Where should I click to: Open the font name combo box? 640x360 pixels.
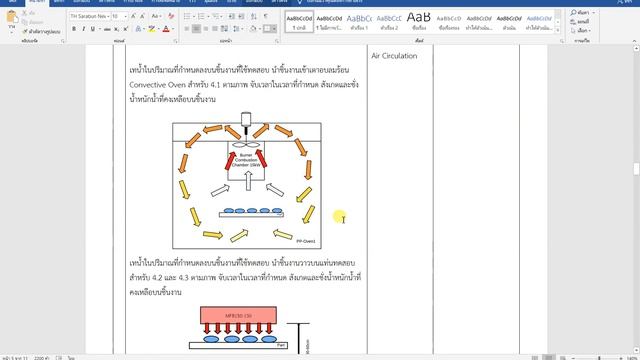90,16
